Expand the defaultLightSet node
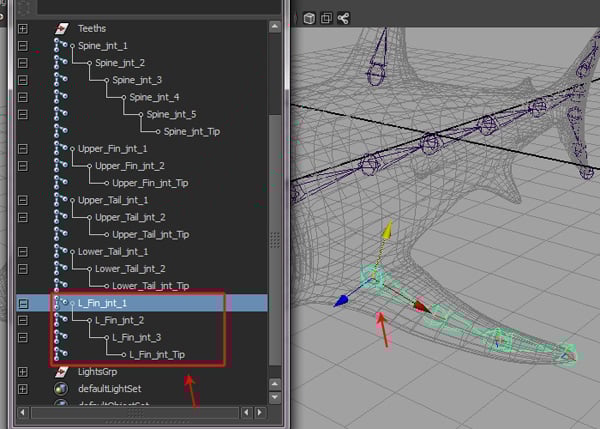Image resolution: width=600 pixels, height=429 pixels. [23, 388]
